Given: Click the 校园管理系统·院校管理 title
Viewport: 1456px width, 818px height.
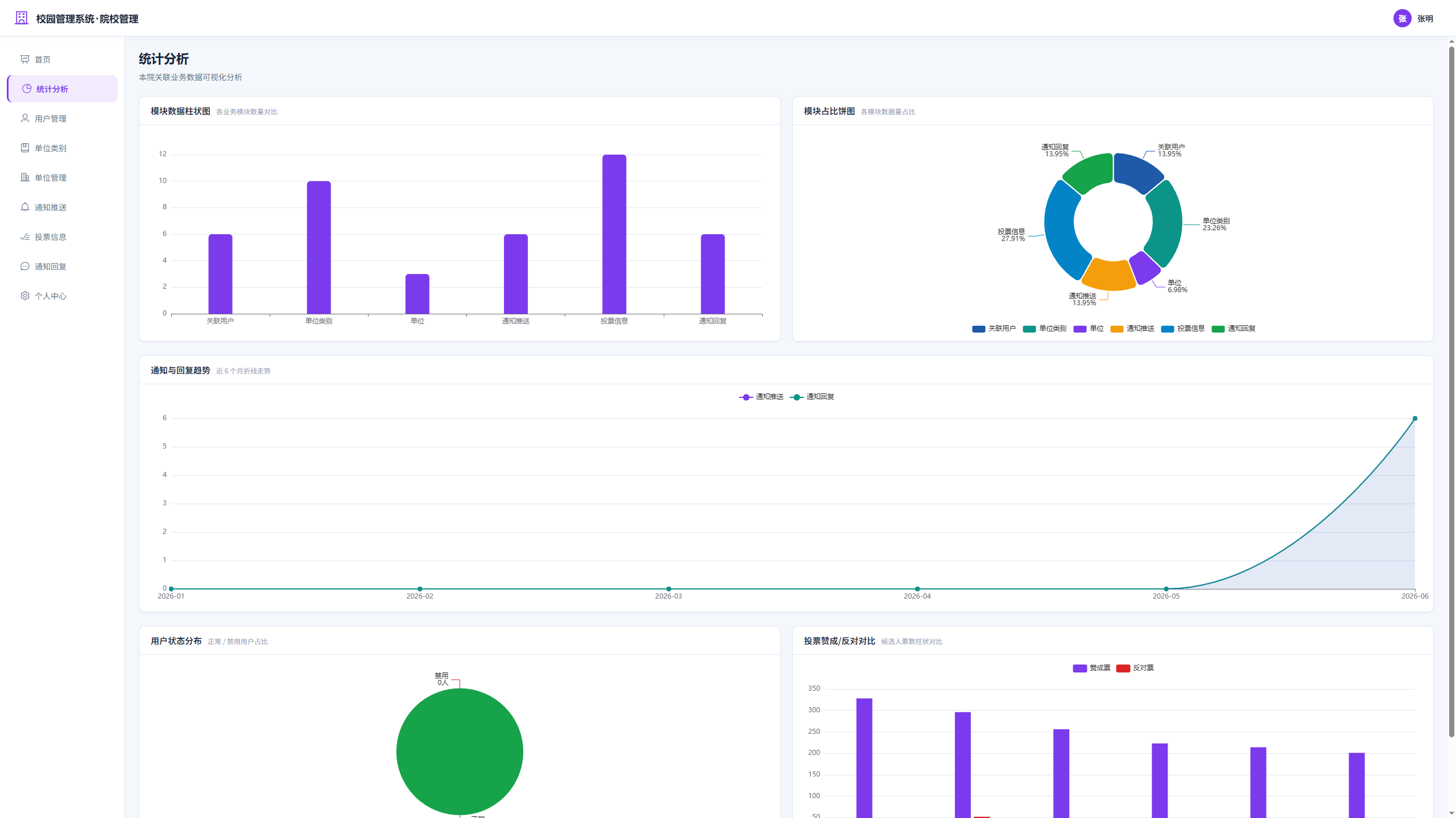Looking at the screenshot, I should [87, 19].
